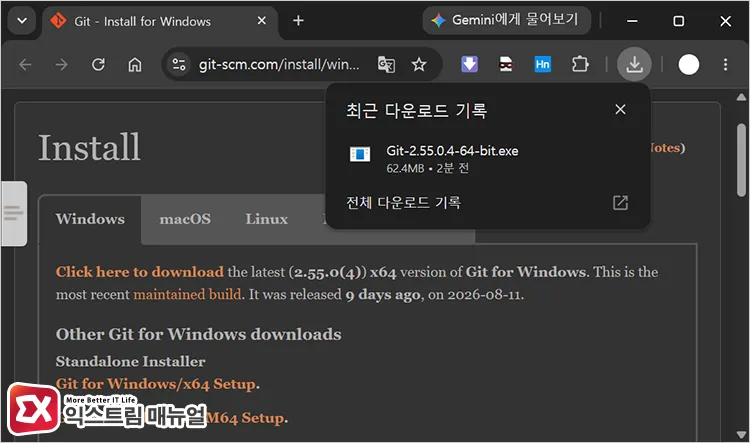Maximize the Chrome window
The image size is (750, 443).
[678, 21]
